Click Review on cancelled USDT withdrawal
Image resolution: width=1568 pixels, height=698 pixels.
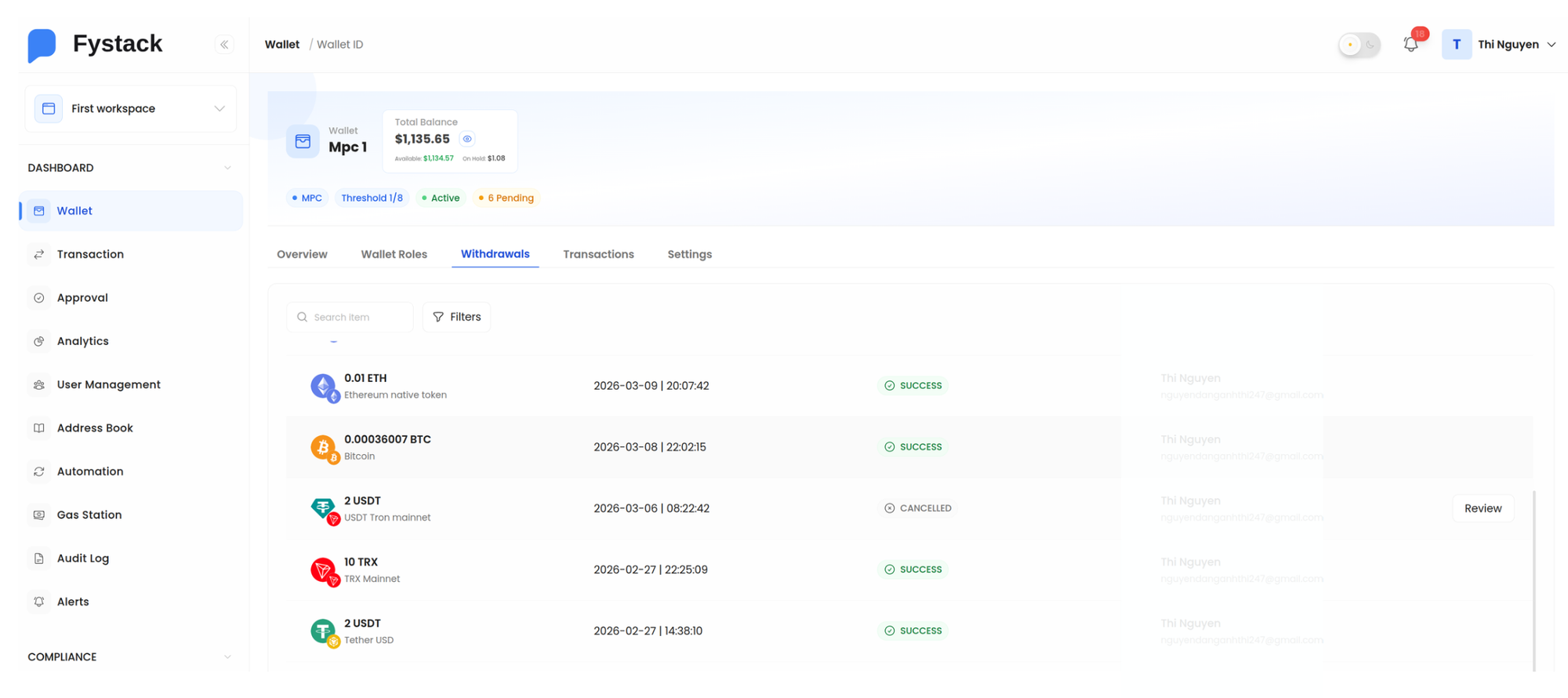point(1483,508)
